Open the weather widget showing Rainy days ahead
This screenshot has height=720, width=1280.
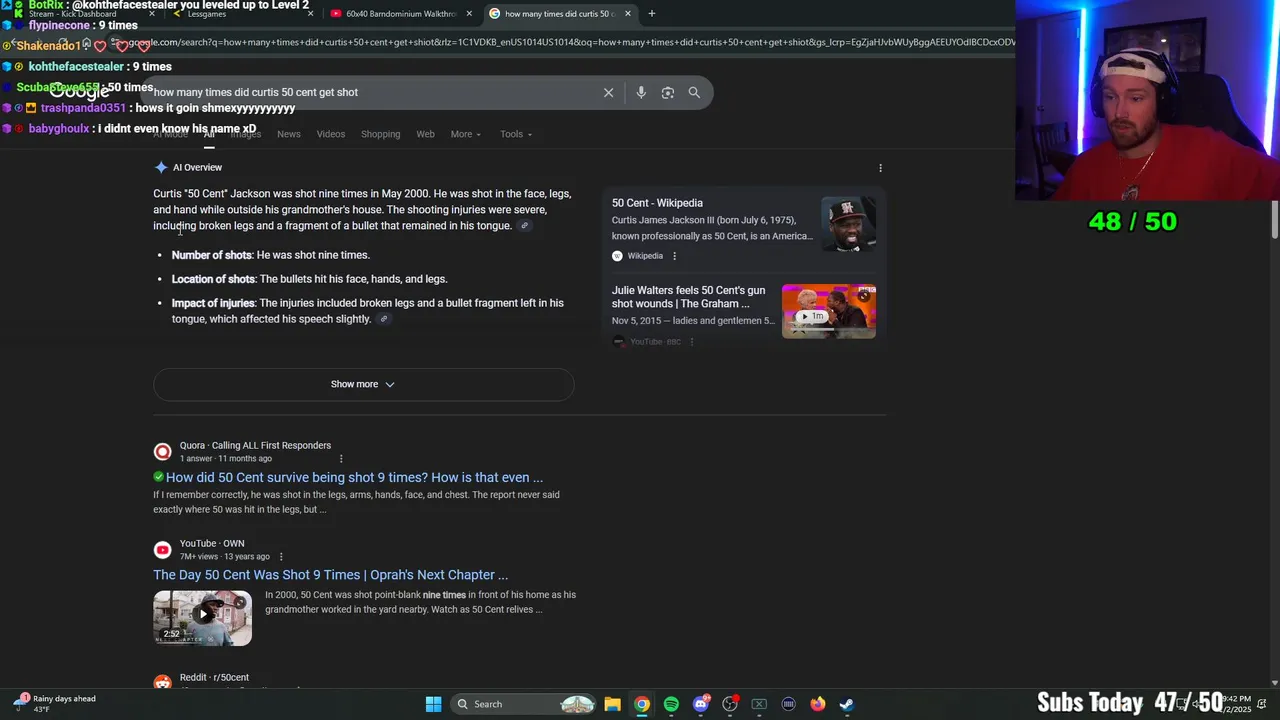(55, 704)
